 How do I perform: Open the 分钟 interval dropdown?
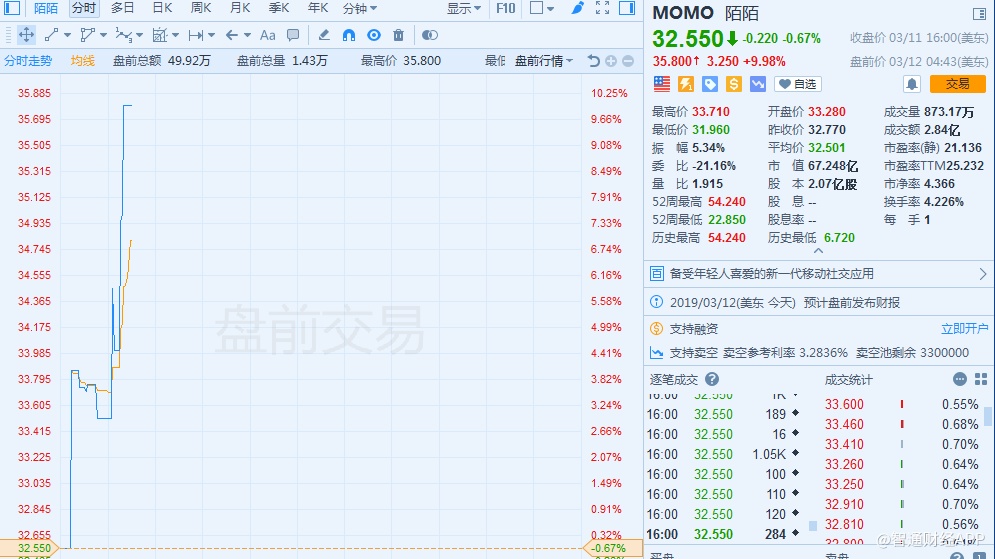[359, 8]
